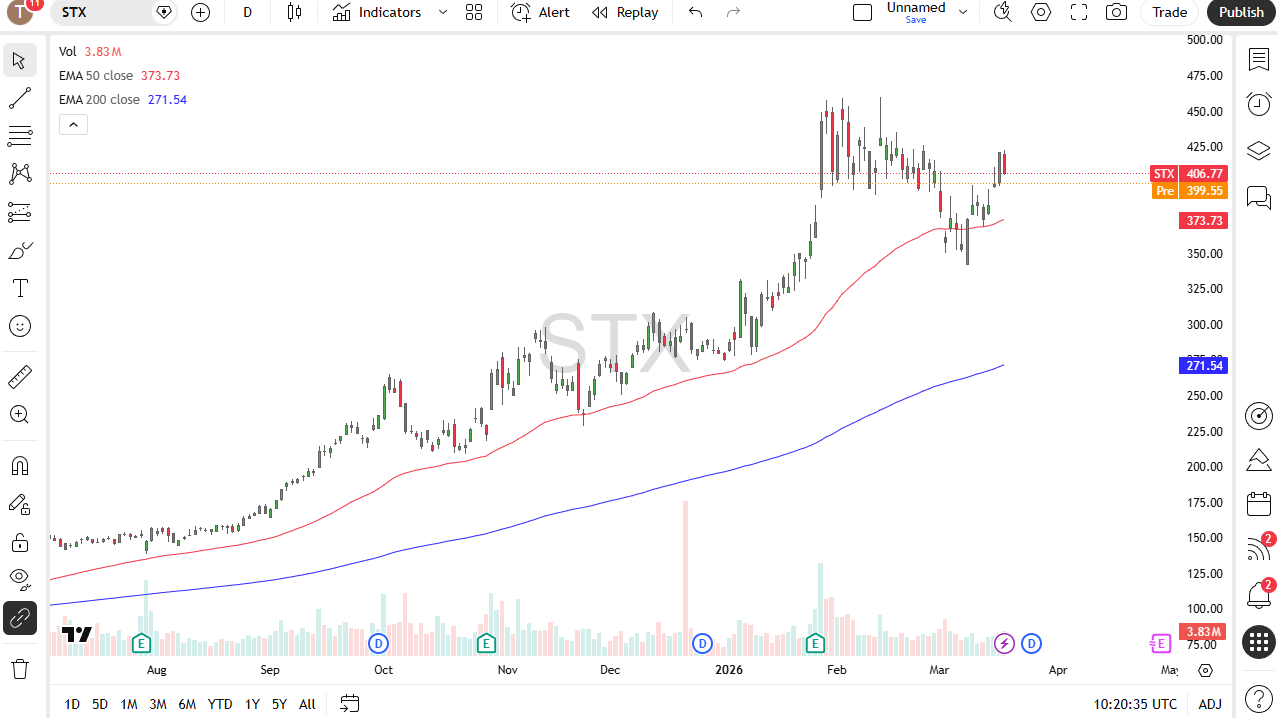The width and height of the screenshot is (1278, 718).
Task: Show All time range
Action: click(x=307, y=704)
